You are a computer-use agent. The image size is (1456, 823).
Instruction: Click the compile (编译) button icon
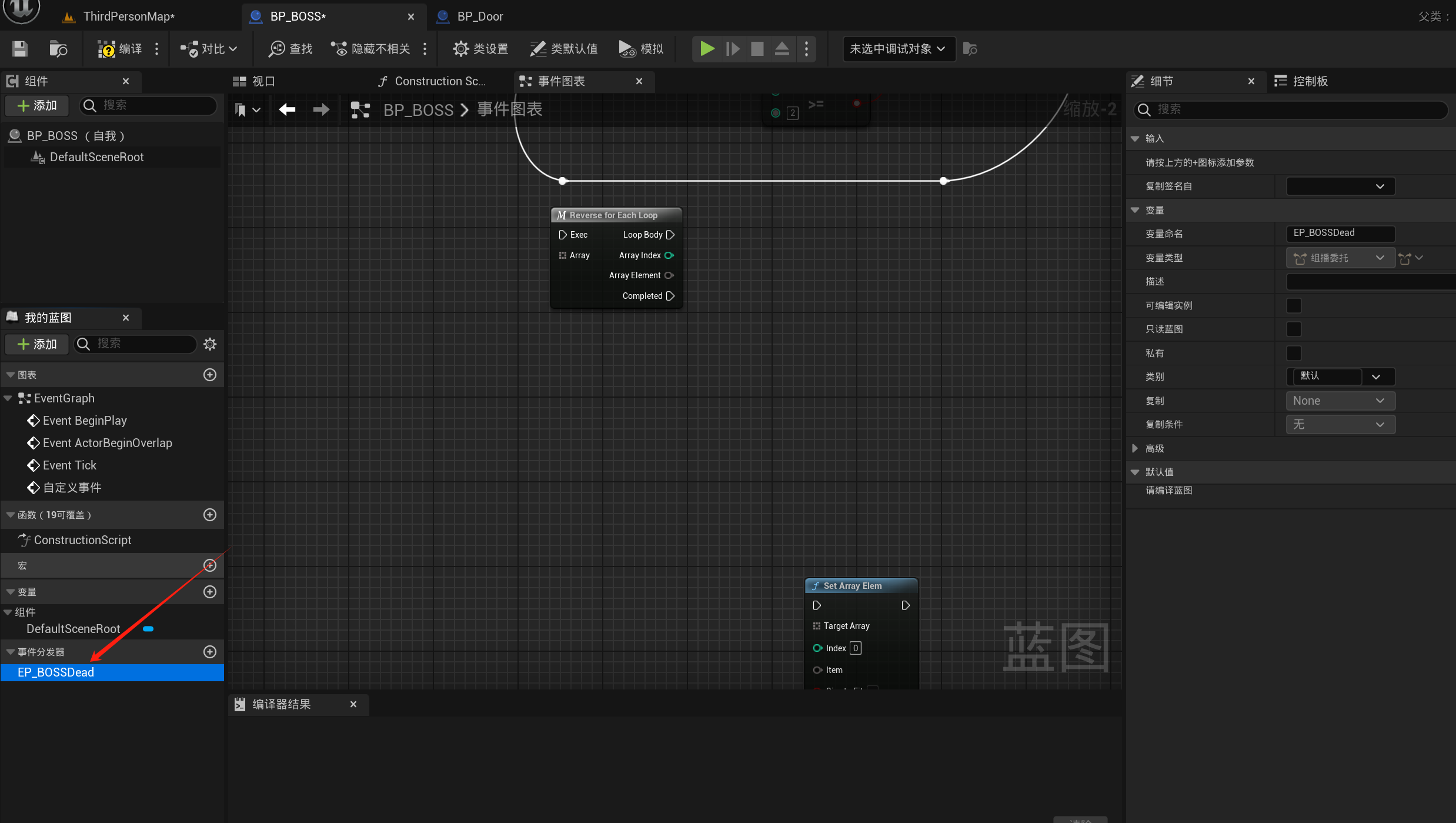click(106, 49)
